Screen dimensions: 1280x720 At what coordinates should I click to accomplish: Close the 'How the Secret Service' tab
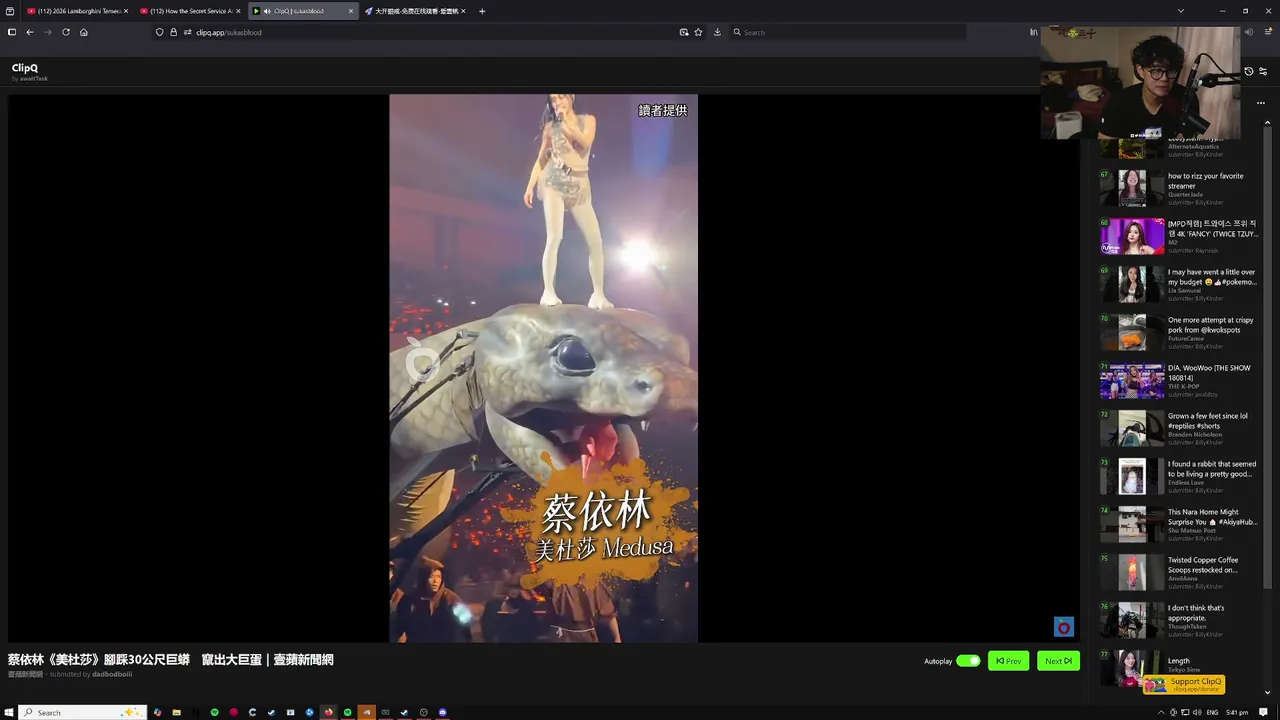238,11
